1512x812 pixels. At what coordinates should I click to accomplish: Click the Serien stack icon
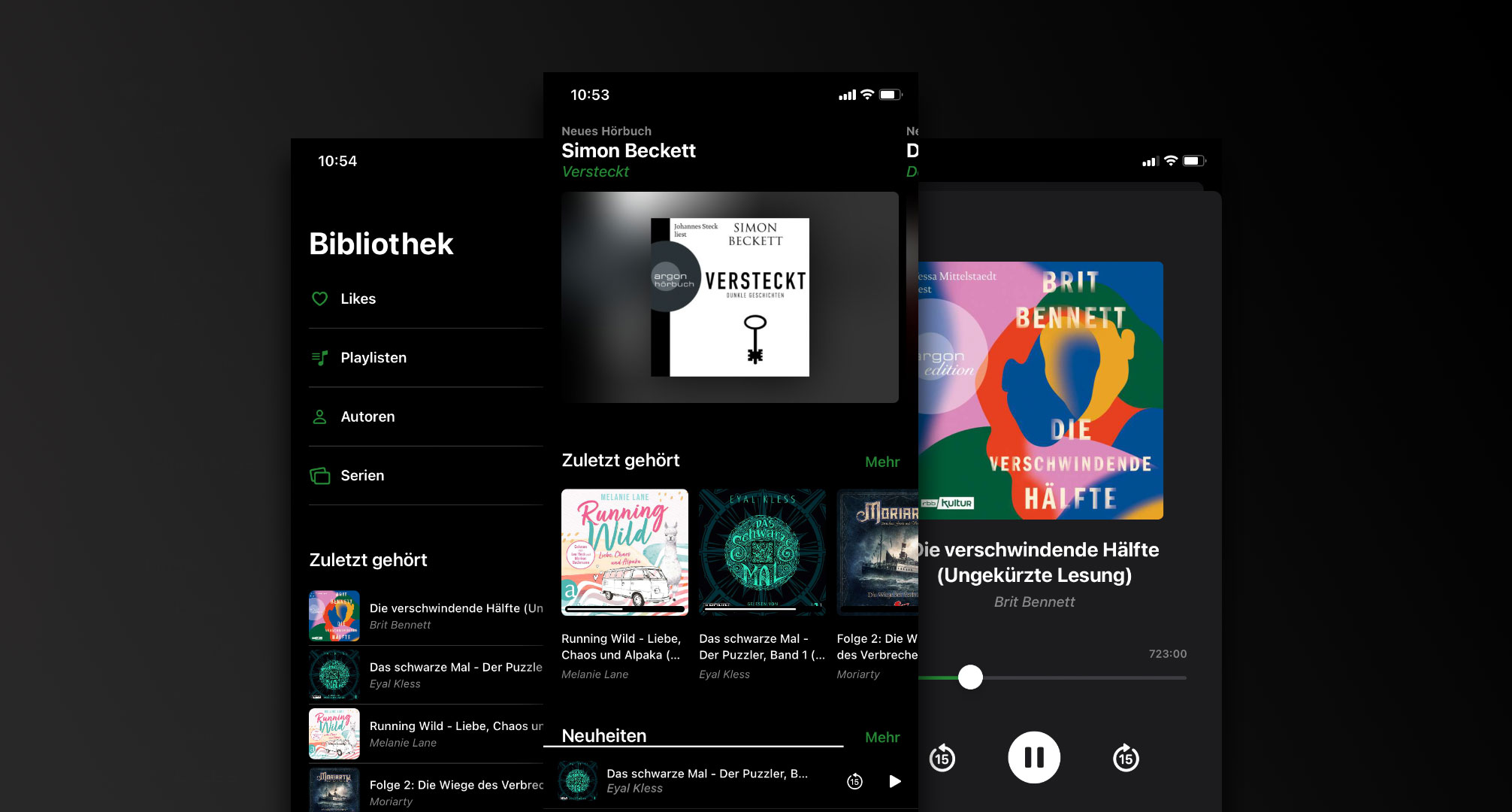[320, 475]
